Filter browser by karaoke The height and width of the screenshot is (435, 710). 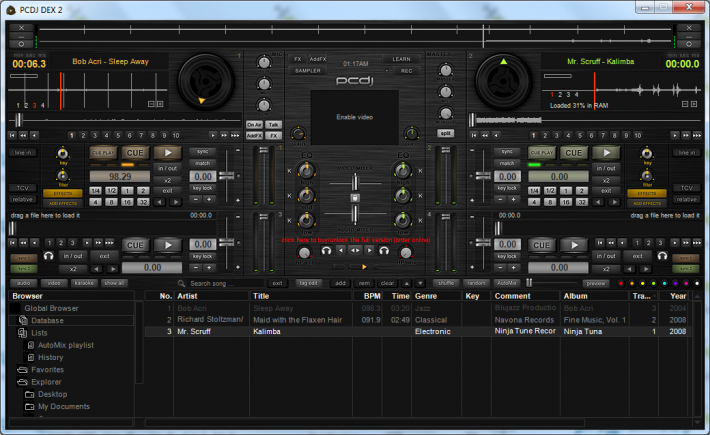pos(84,283)
